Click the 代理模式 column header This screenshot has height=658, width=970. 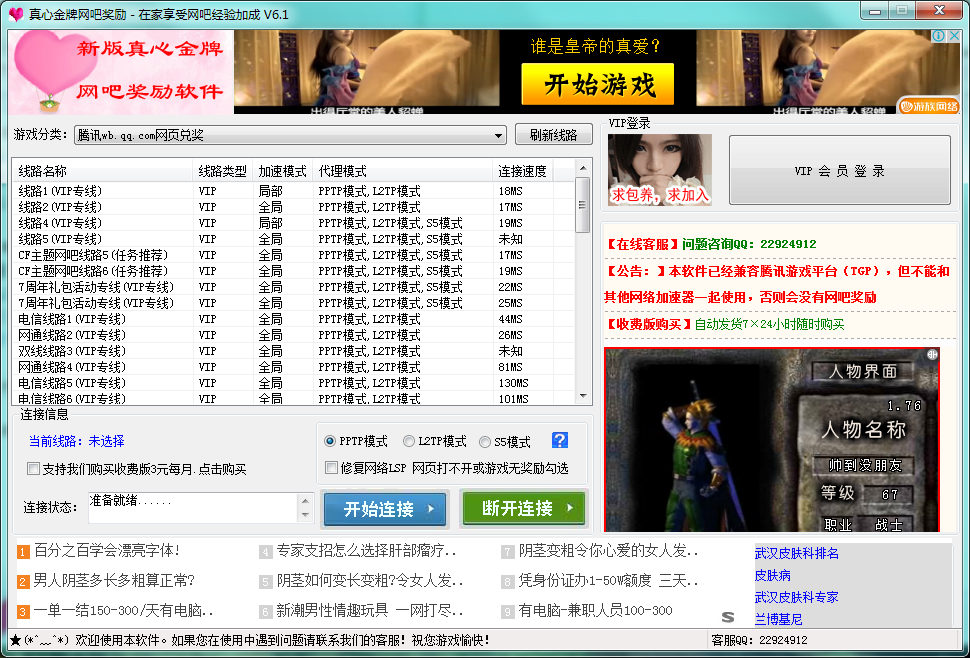point(403,171)
